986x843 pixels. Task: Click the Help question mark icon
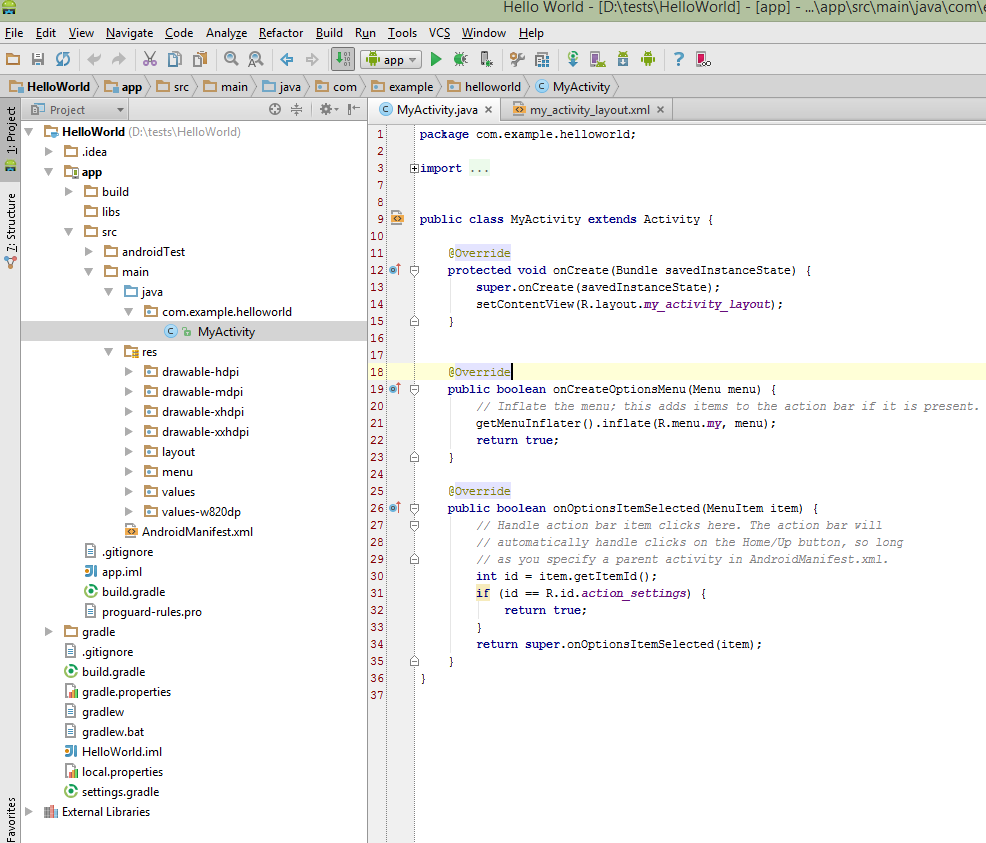679,60
